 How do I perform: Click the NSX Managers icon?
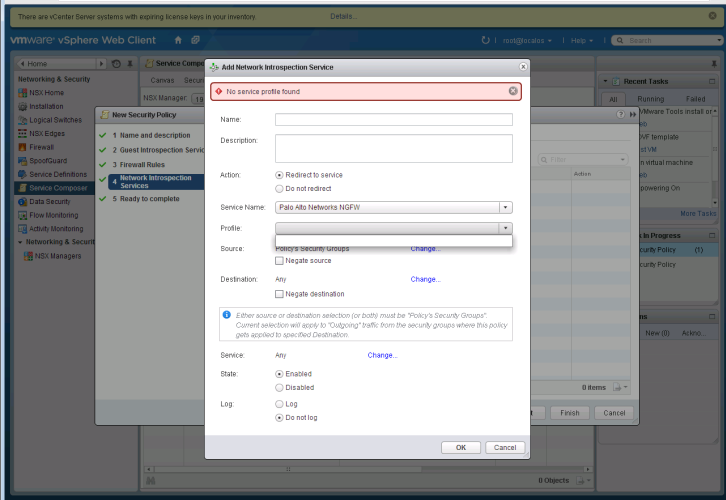[x=28, y=256]
